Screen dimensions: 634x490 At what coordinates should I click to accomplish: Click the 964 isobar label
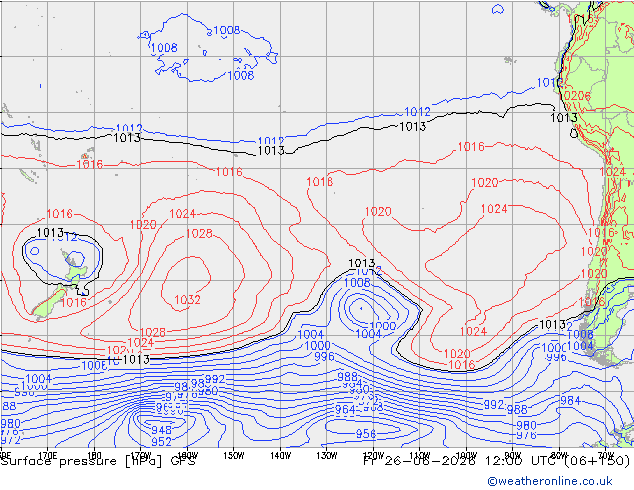point(345,410)
